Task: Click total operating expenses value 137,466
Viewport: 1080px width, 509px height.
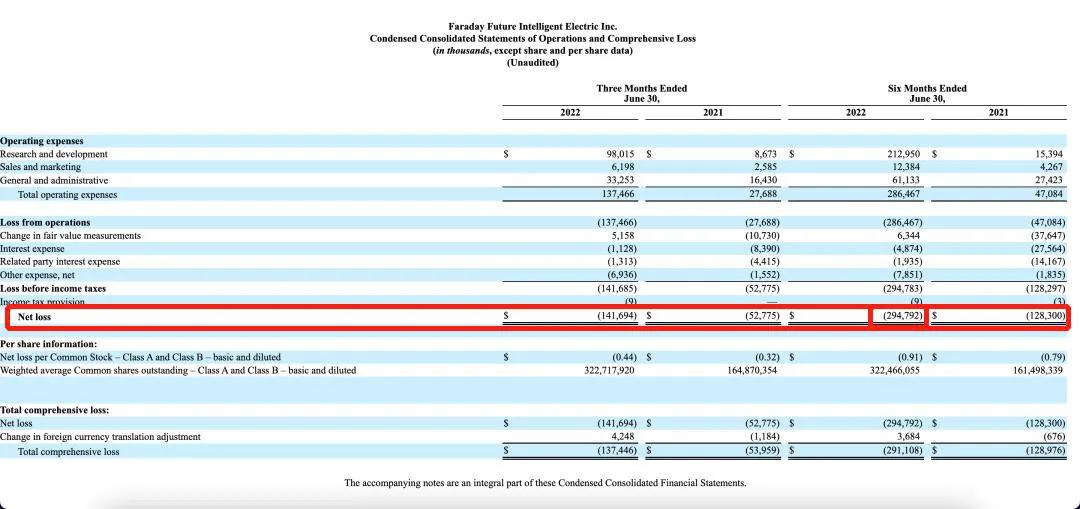Action: (618, 195)
